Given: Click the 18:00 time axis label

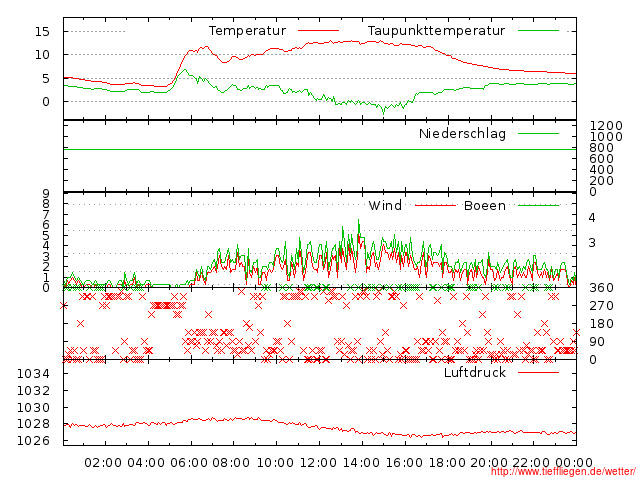Looking at the screenshot, I should [447, 463].
